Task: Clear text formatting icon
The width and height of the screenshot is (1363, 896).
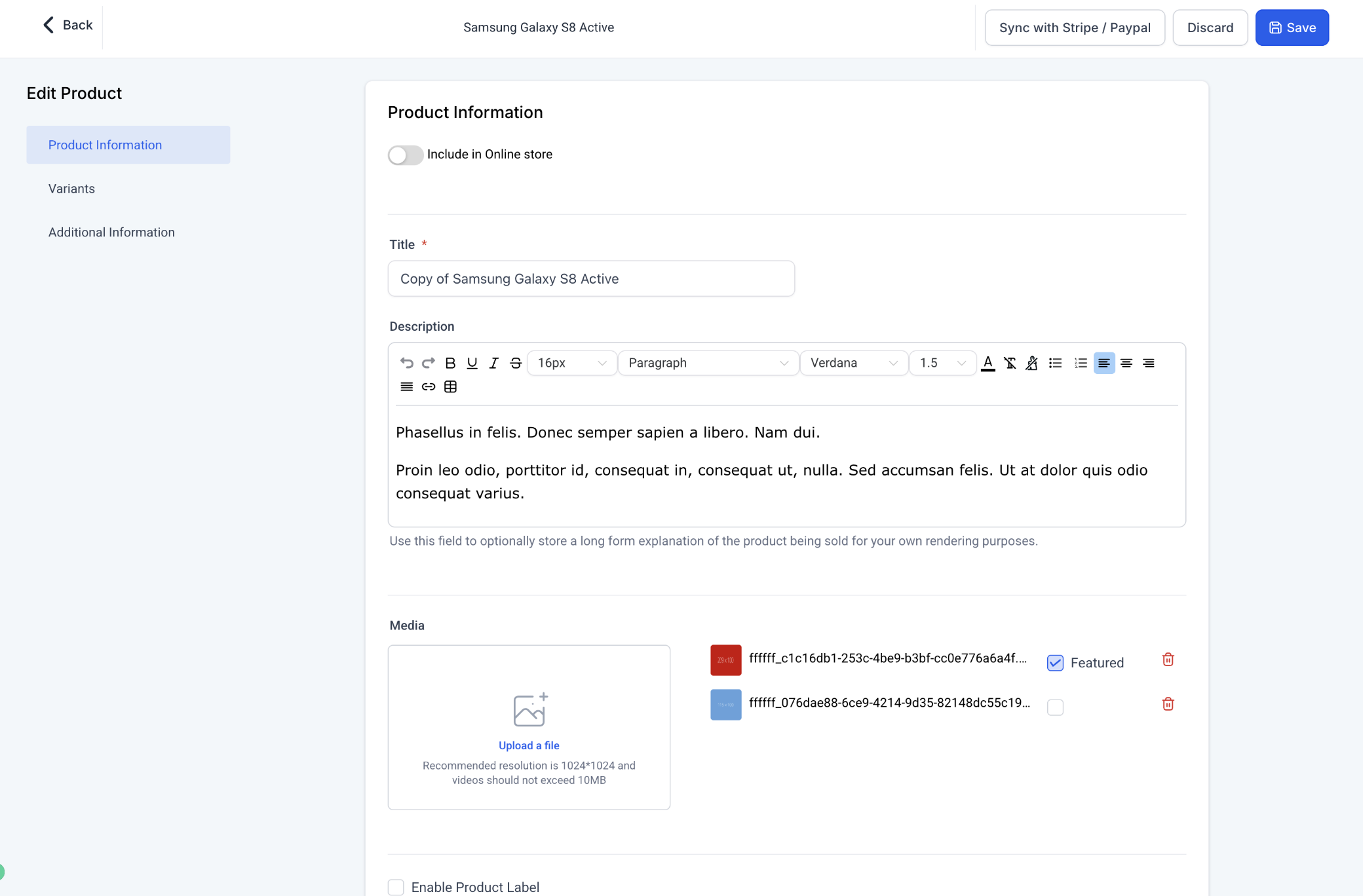Action: click(x=1010, y=363)
